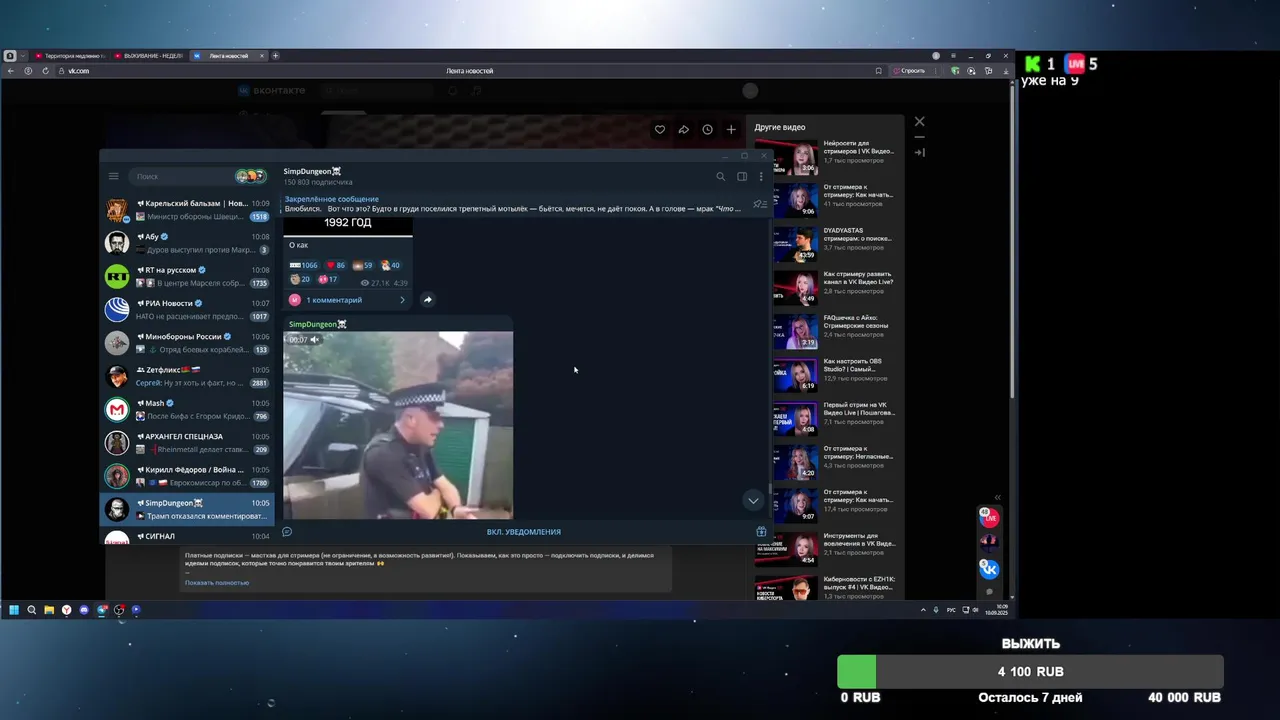The height and width of the screenshot is (720, 1280).
Task: Open pinned messages list icon
Action: (759, 204)
